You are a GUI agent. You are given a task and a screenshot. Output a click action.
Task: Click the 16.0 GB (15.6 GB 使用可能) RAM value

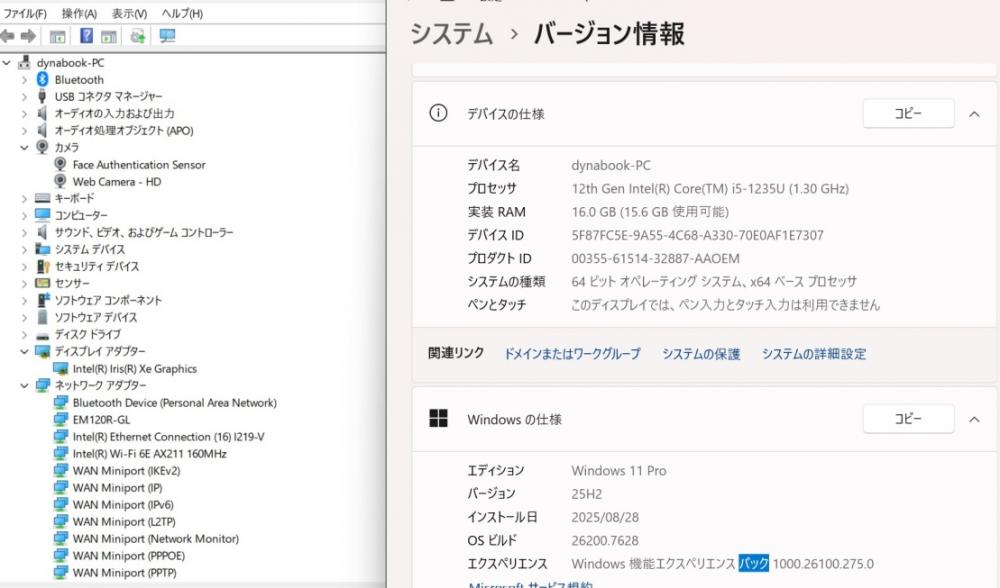tap(650, 212)
